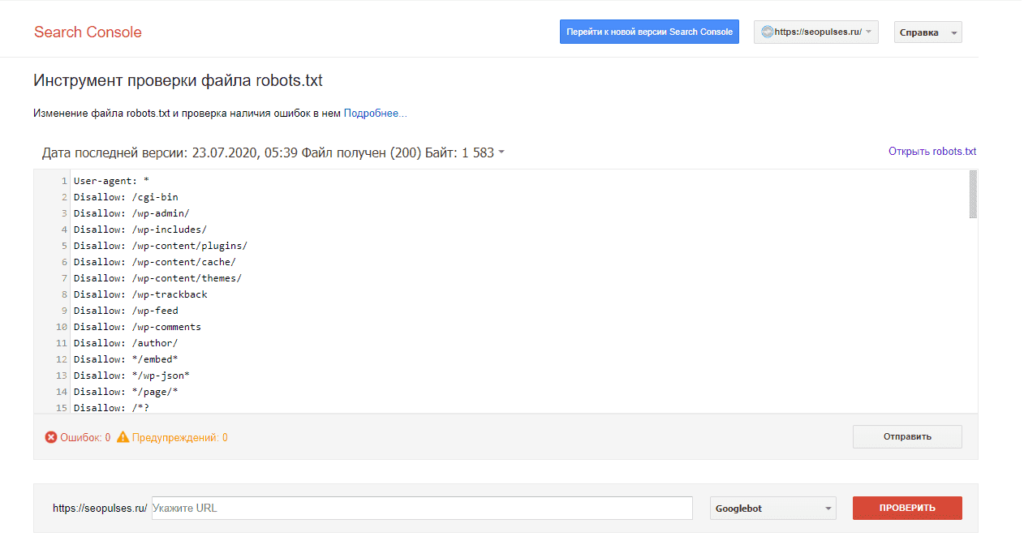This screenshot has height=558, width=1024.
Task: Click the red error icon
Action: point(51,437)
